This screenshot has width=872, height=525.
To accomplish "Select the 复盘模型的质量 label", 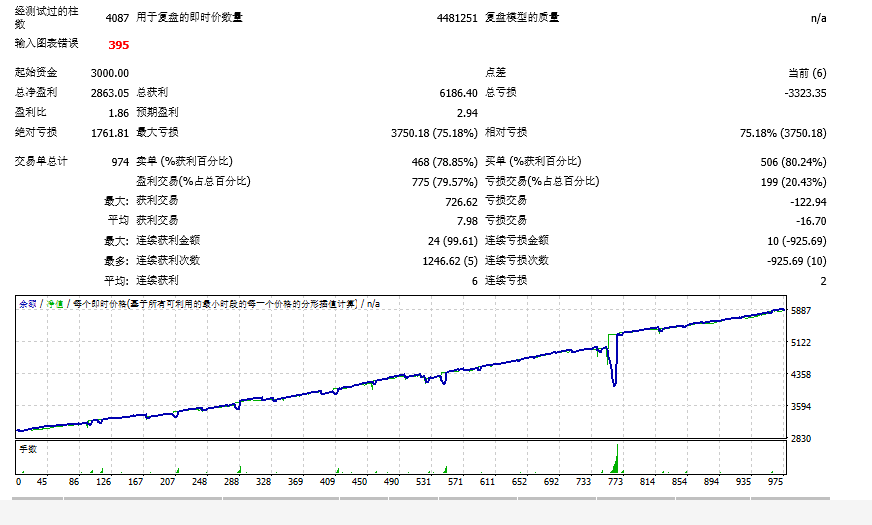I will [522, 17].
